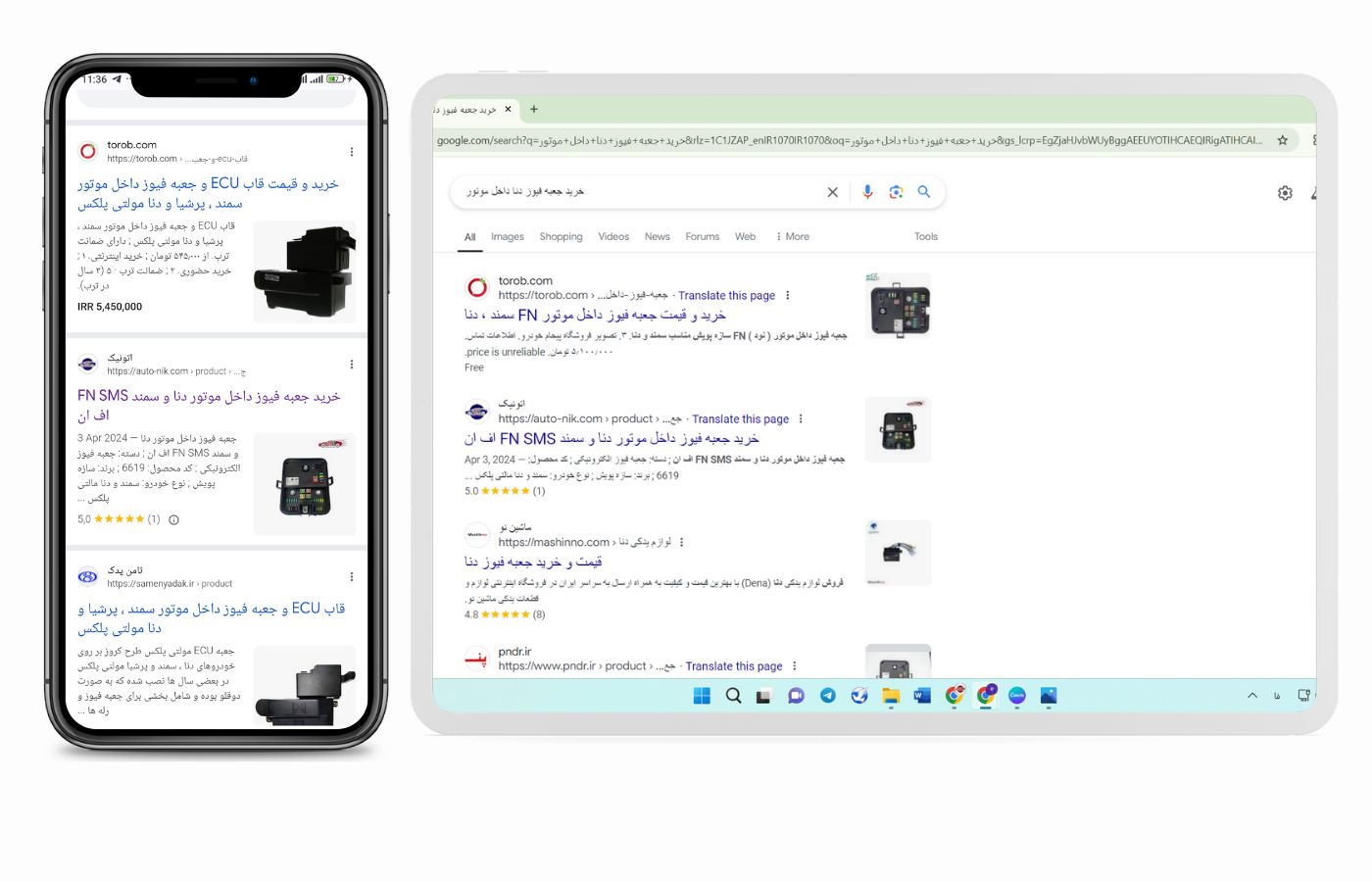Image resolution: width=1372 pixels, height=882 pixels.
Task: Open the Tools search options
Action: (x=926, y=236)
